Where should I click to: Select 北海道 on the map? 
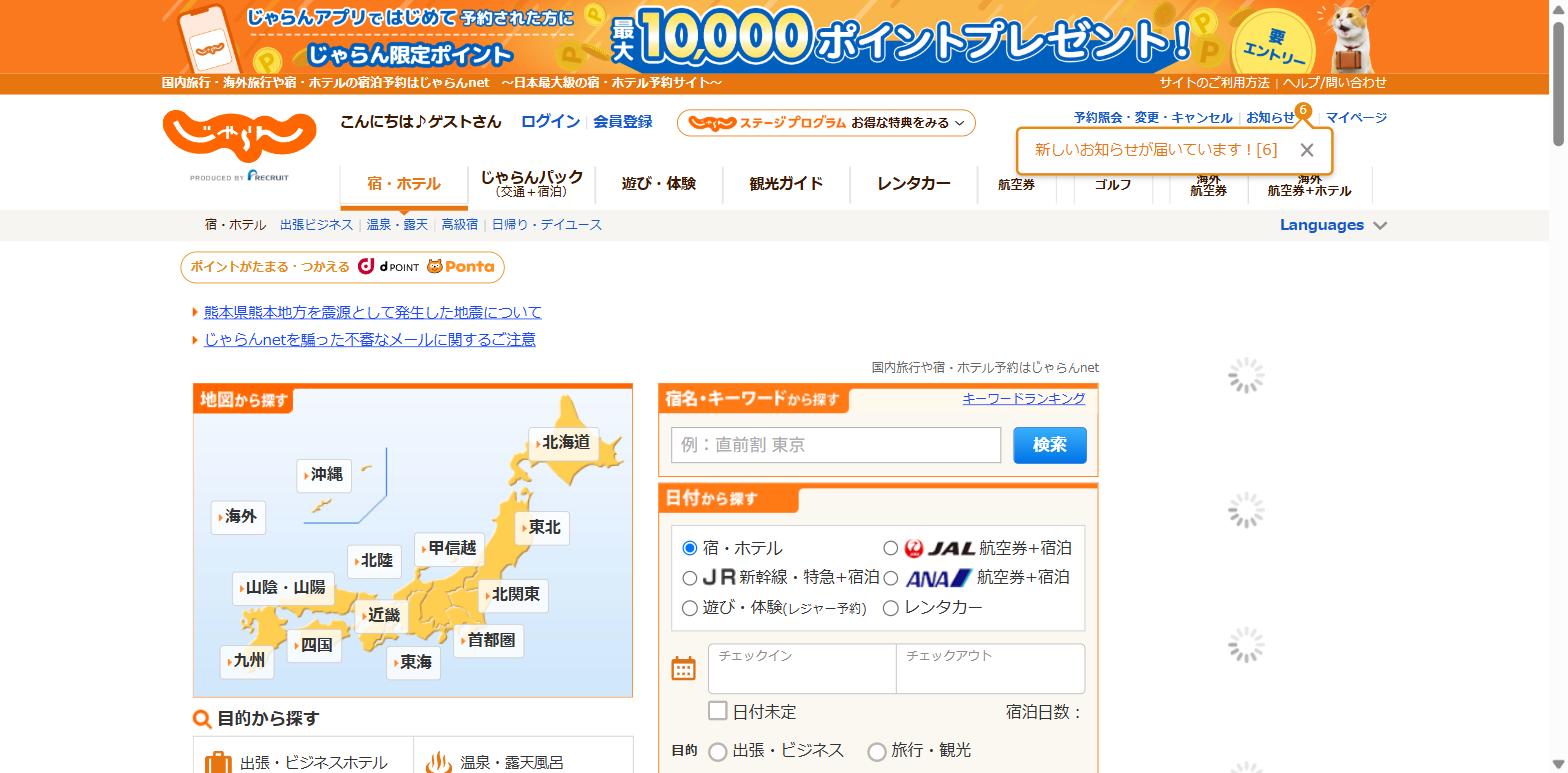(x=564, y=442)
